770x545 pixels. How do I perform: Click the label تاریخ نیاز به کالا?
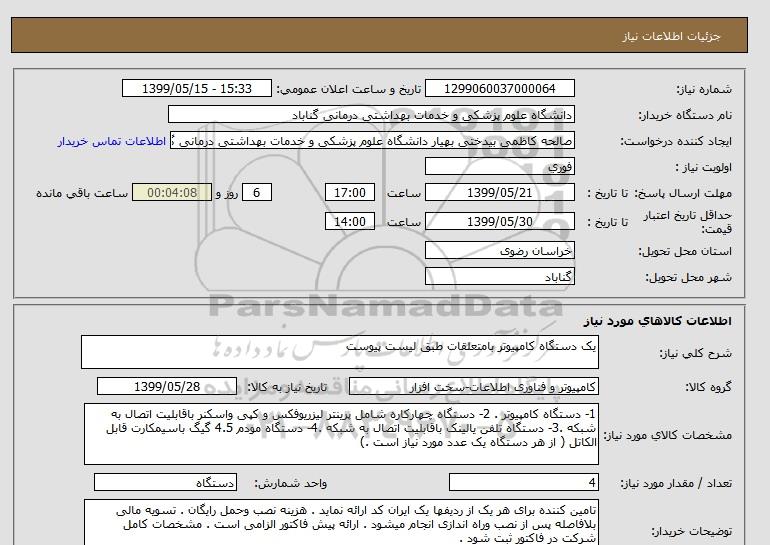[286, 387]
